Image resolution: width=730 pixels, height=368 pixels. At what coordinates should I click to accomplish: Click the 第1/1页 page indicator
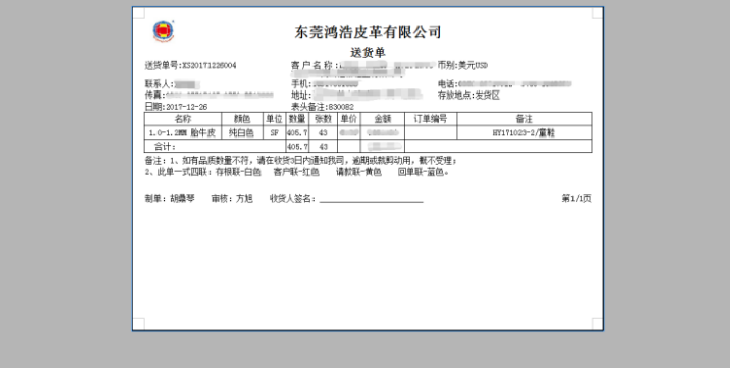click(x=576, y=199)
